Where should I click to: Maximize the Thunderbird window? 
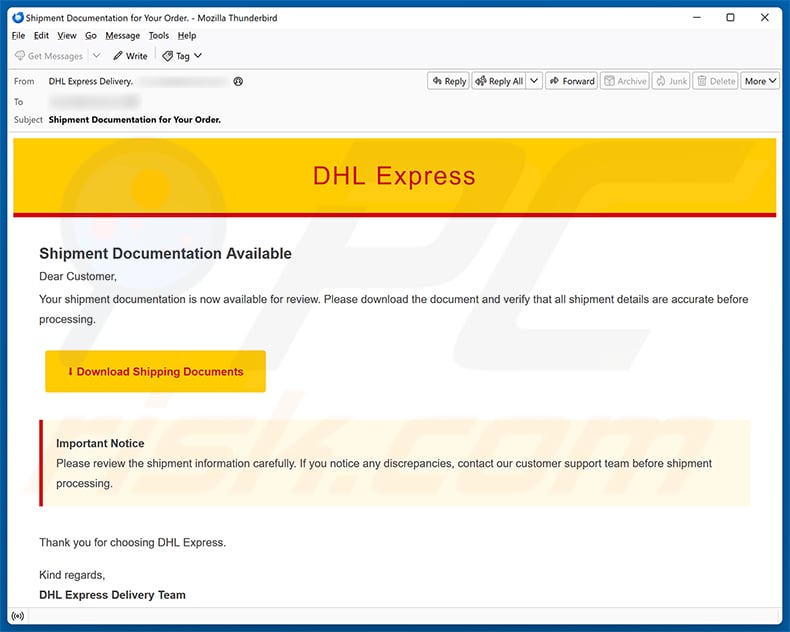point(730,18)
